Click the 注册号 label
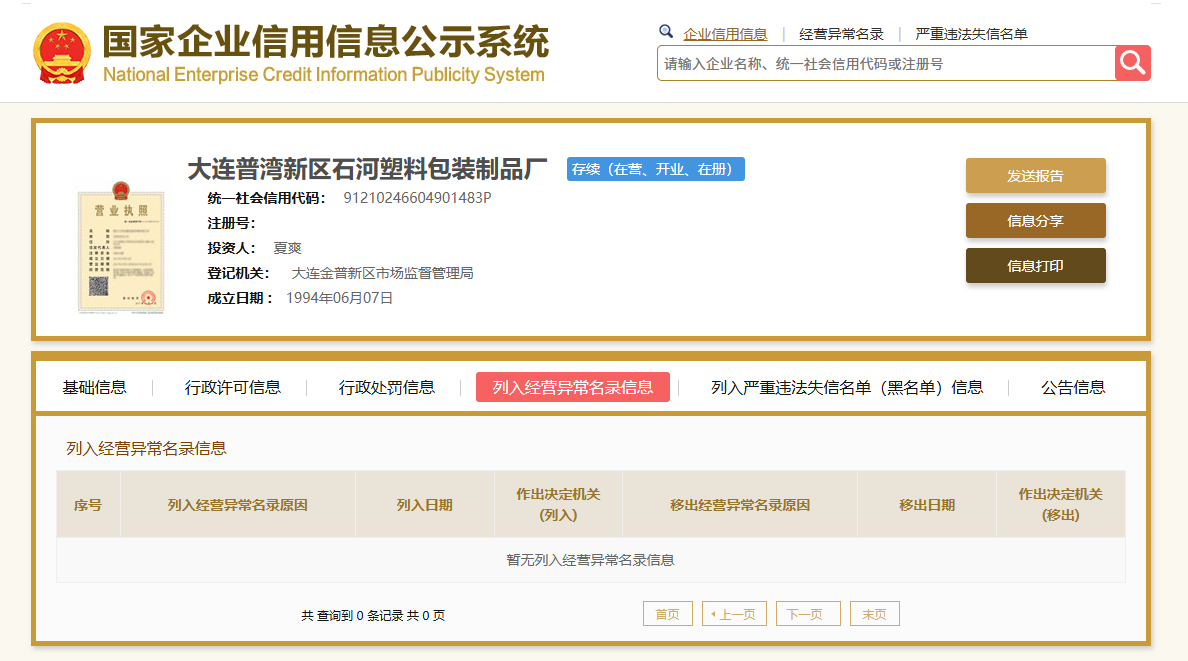The width and height of the screenshot is (1188, 661). (x=231, y=223)
